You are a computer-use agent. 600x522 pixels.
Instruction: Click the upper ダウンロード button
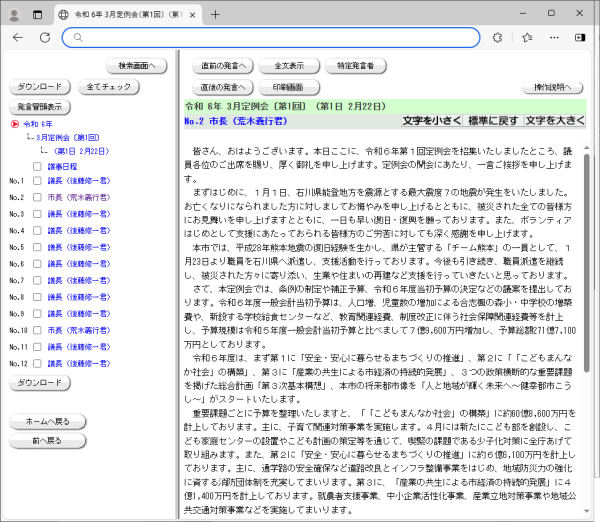pyautogui.click(x=40, y=87)
